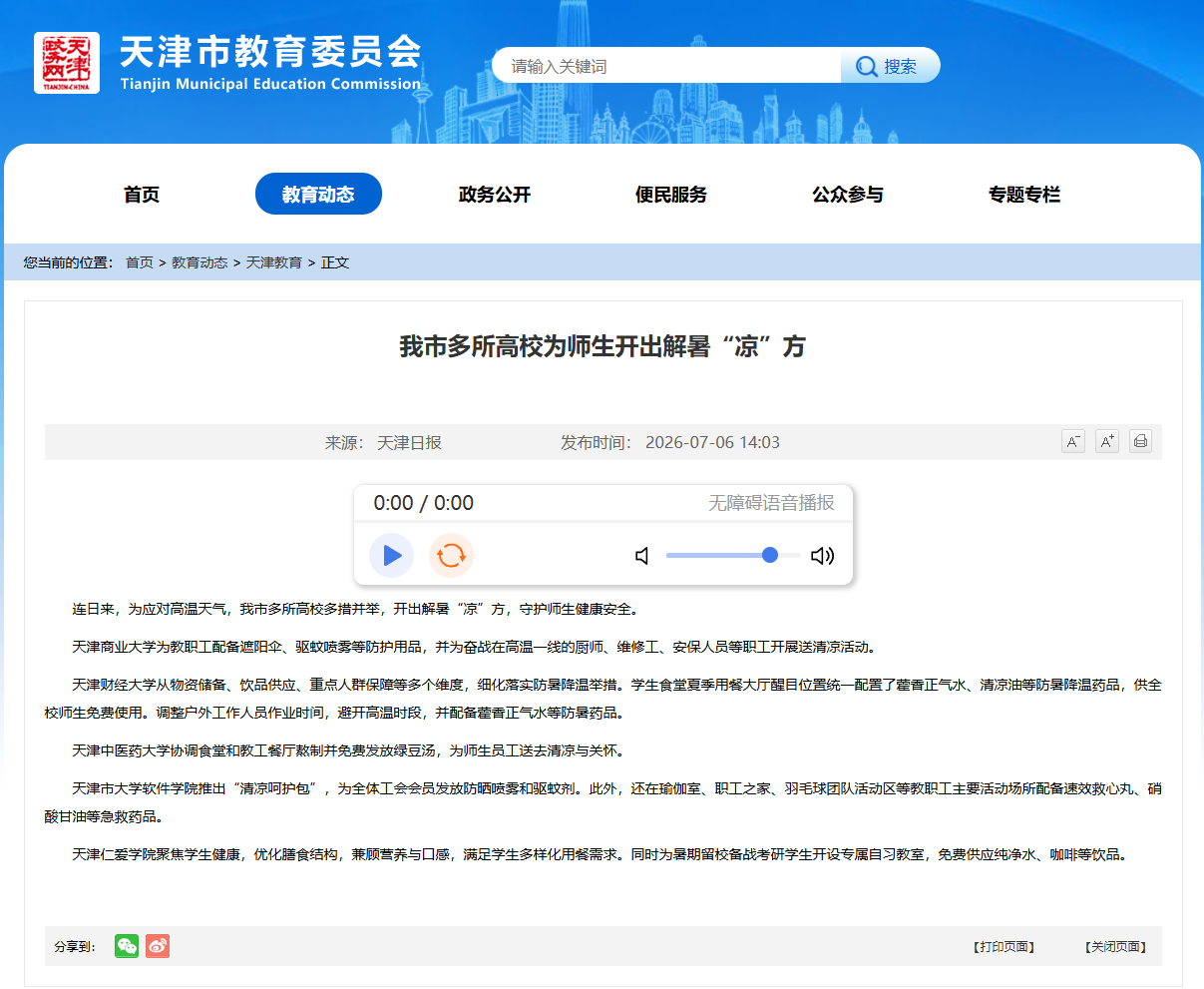Click the printer icon

coord(1140,441)
